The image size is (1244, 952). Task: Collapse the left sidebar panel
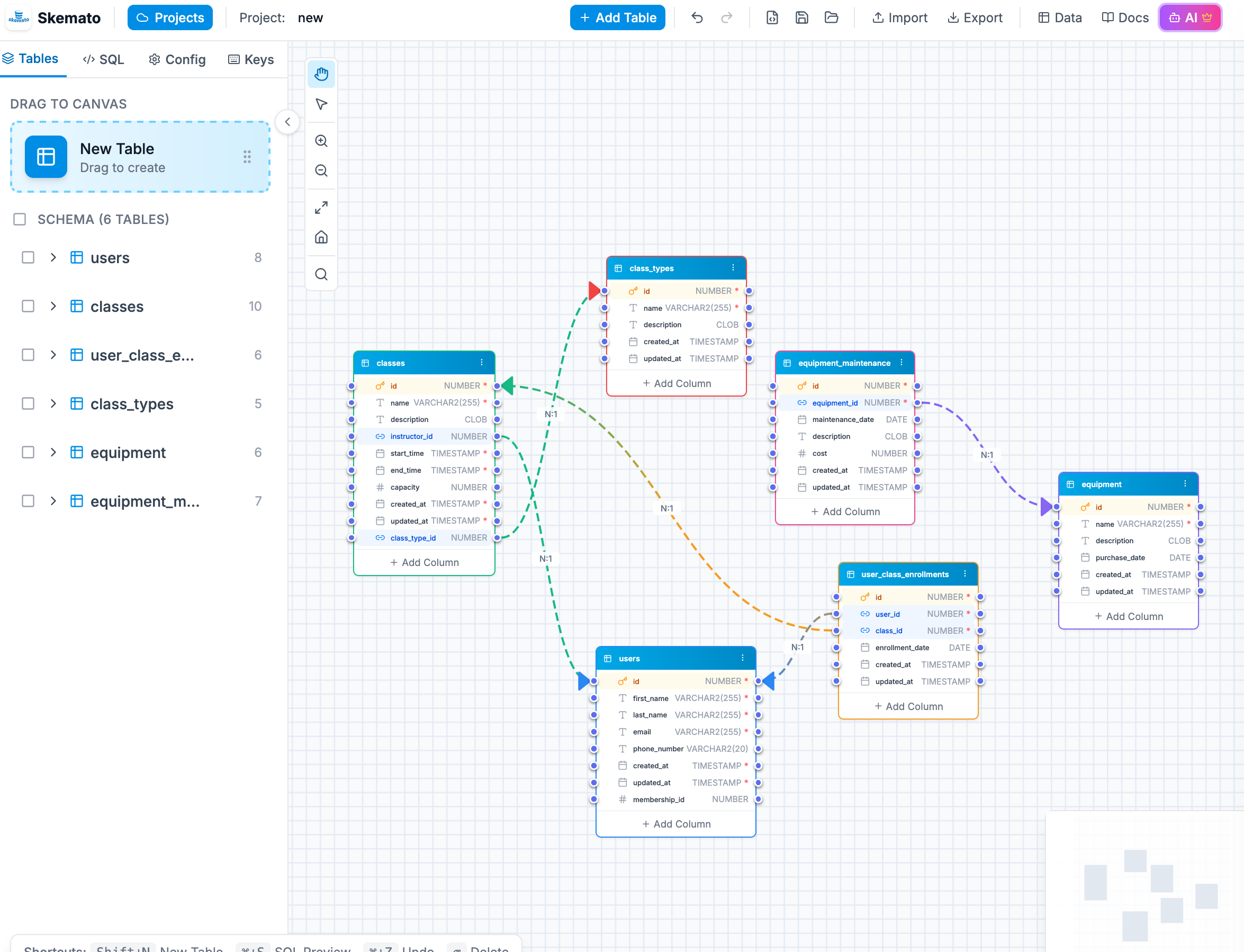click(287, 122)
